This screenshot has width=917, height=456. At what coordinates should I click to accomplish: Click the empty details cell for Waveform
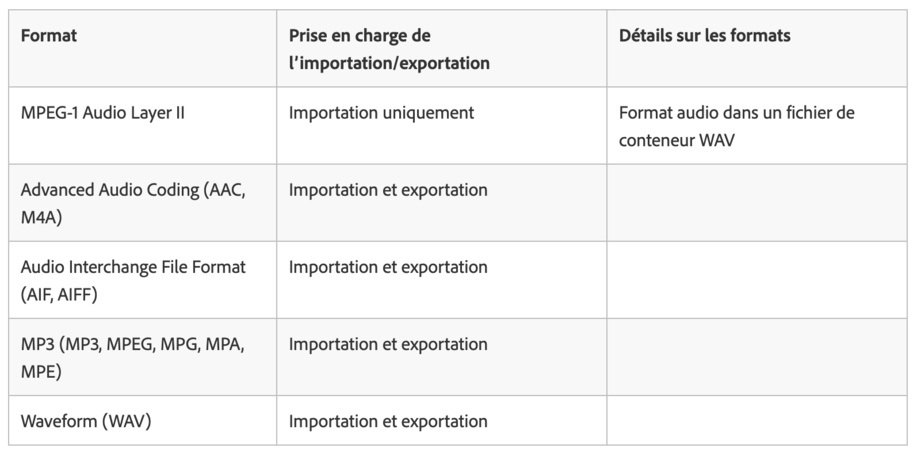tap(757, 421)
